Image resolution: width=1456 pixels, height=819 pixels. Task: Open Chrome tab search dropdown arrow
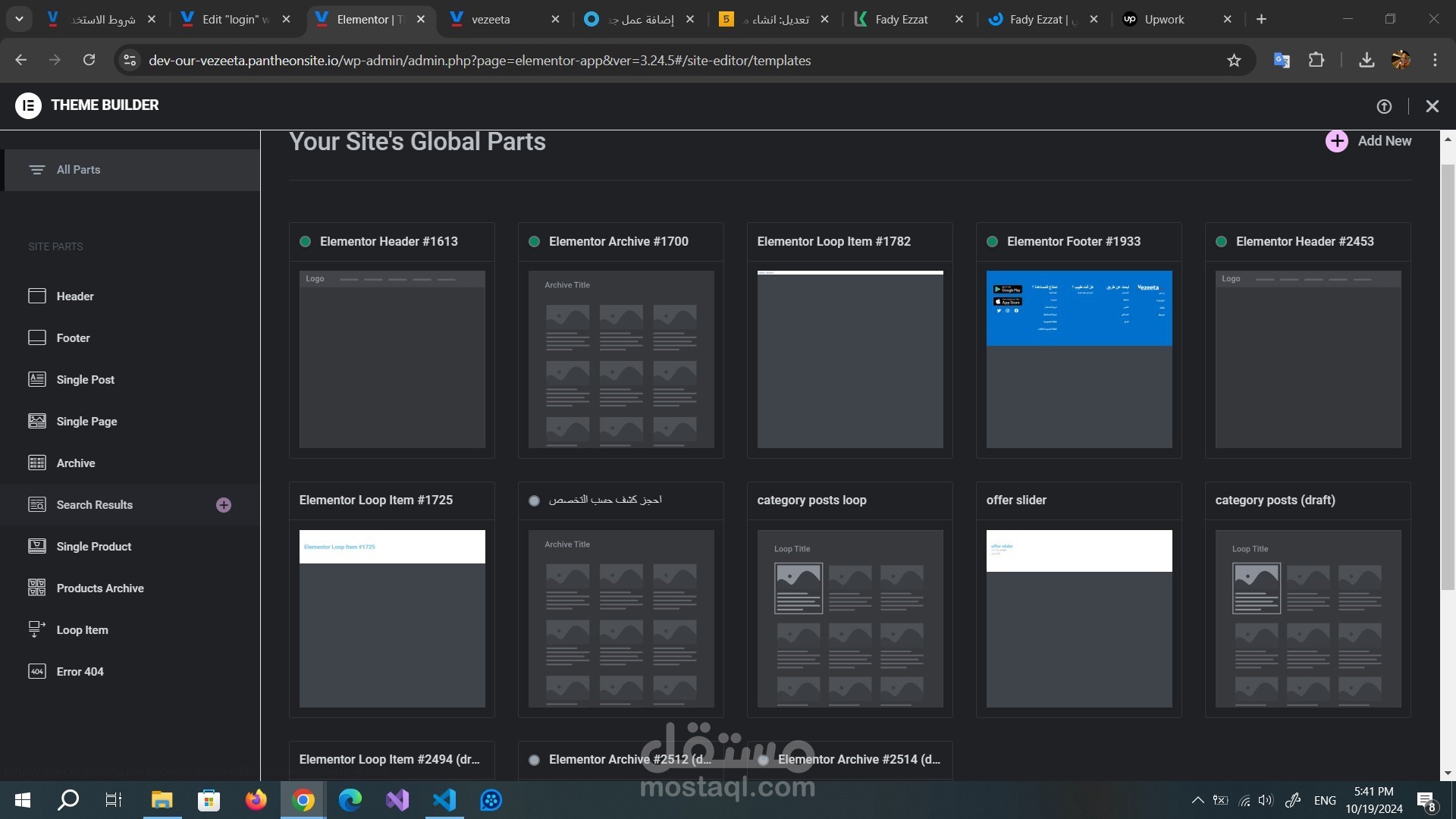click(19, 19)
